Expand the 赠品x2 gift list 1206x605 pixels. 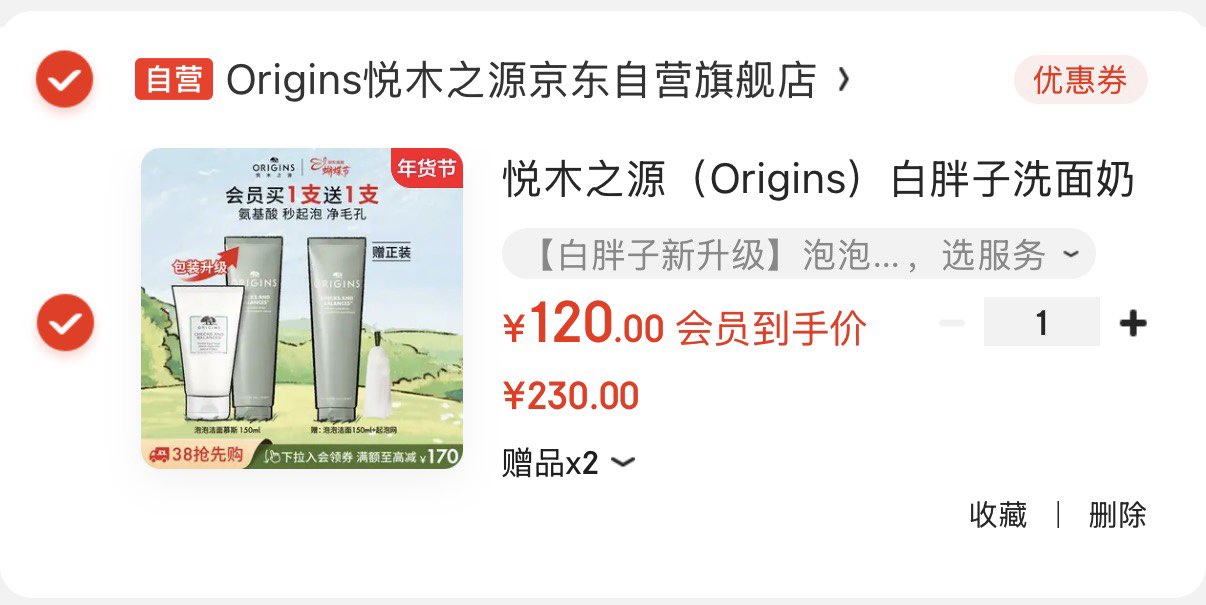point(568,463)
